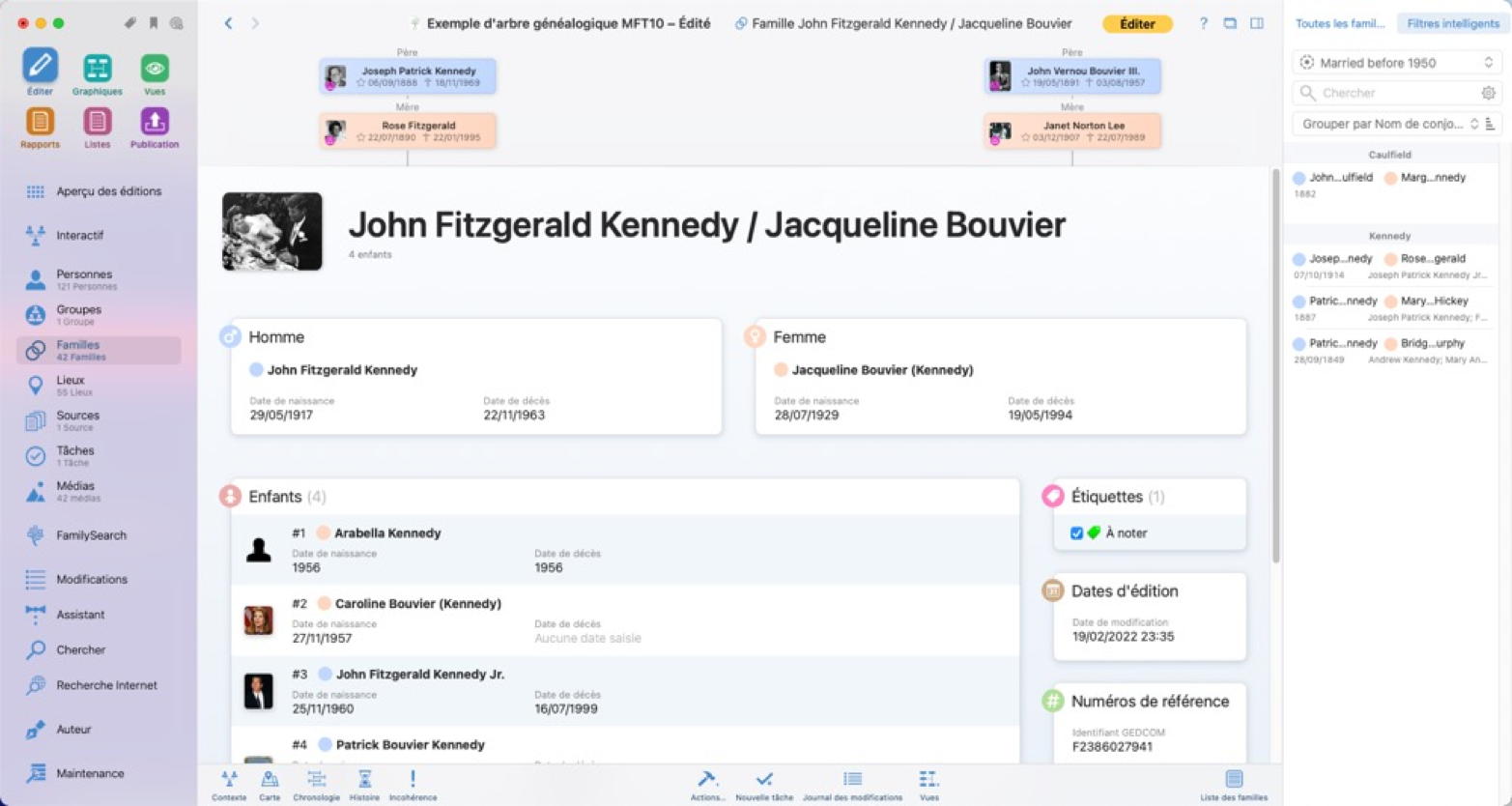
Task: Switch to the Filtres intelligents tab
Action: pos(1453,23)
